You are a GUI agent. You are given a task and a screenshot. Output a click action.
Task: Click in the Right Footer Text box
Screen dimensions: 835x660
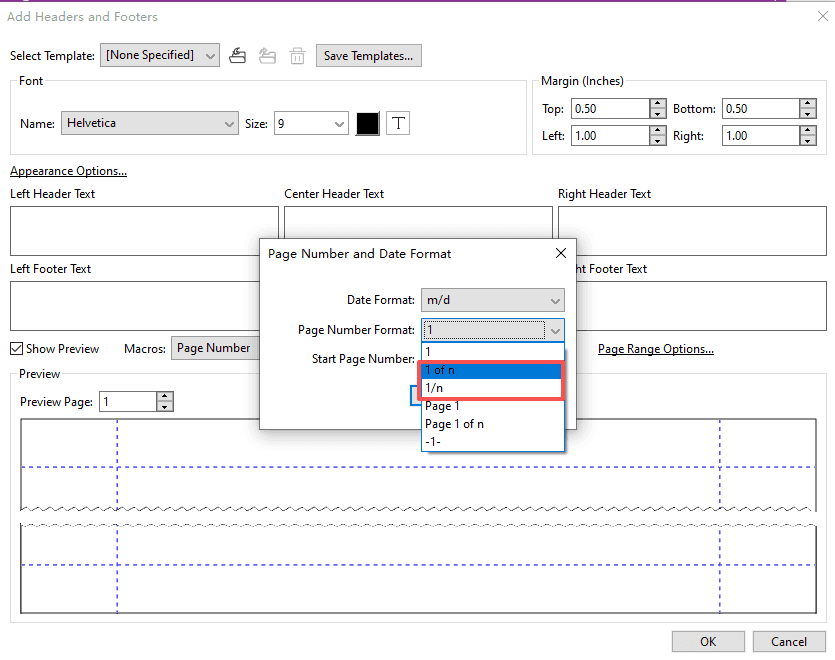701,306
